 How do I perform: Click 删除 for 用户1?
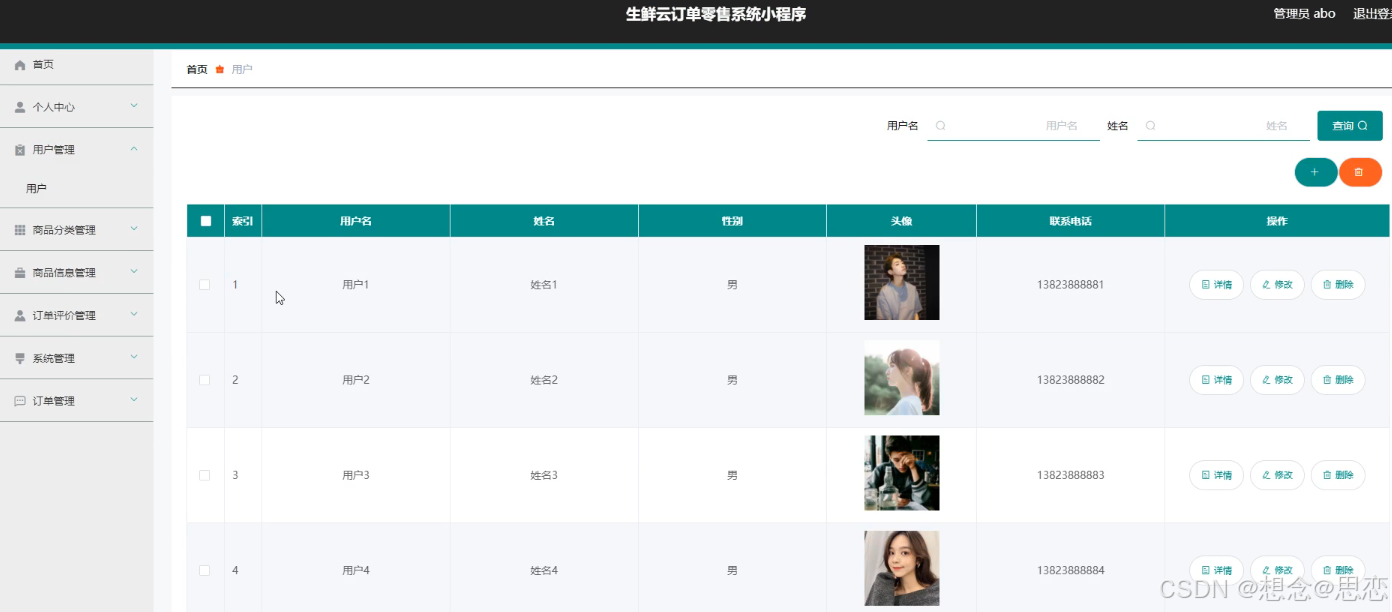[1338, 285]
